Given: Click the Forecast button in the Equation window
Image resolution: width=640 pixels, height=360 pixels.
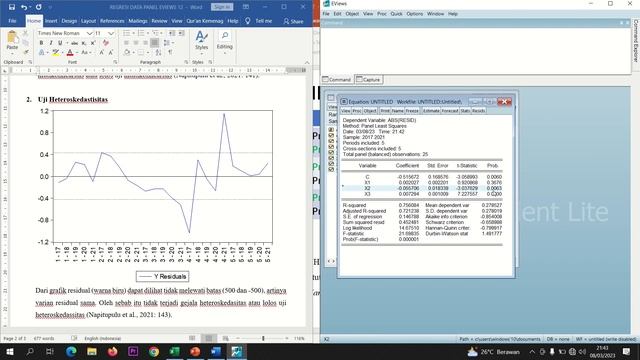Looking at the screenshot, I should pos(450,111).
